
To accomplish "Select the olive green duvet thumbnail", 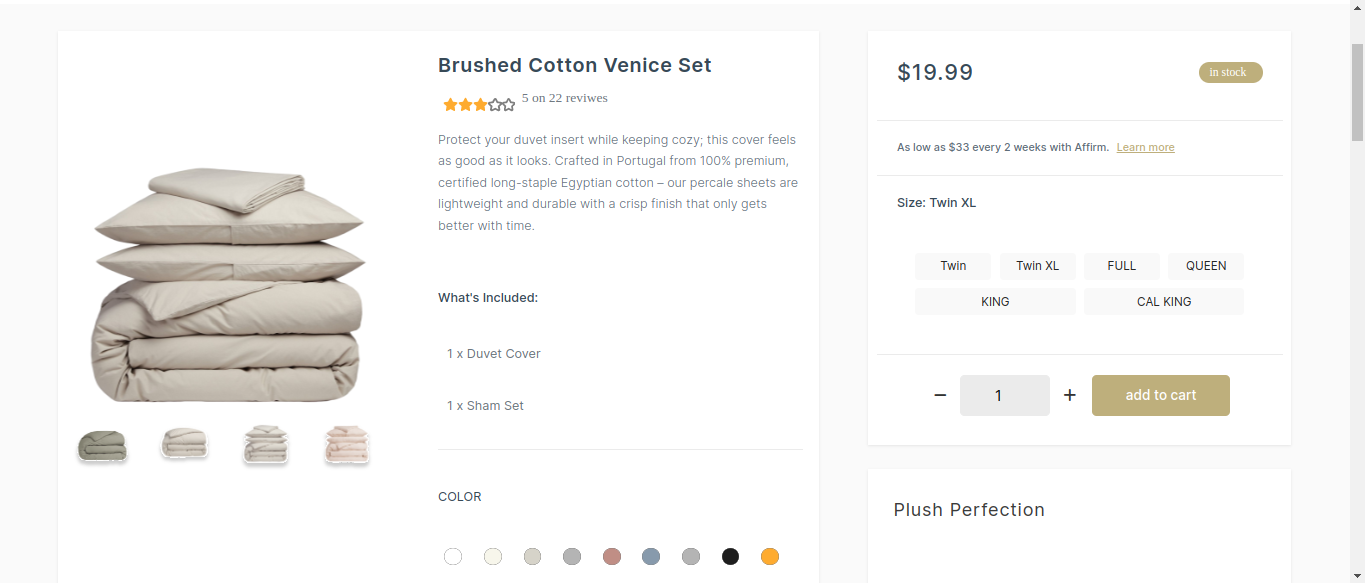I will 102,445.
